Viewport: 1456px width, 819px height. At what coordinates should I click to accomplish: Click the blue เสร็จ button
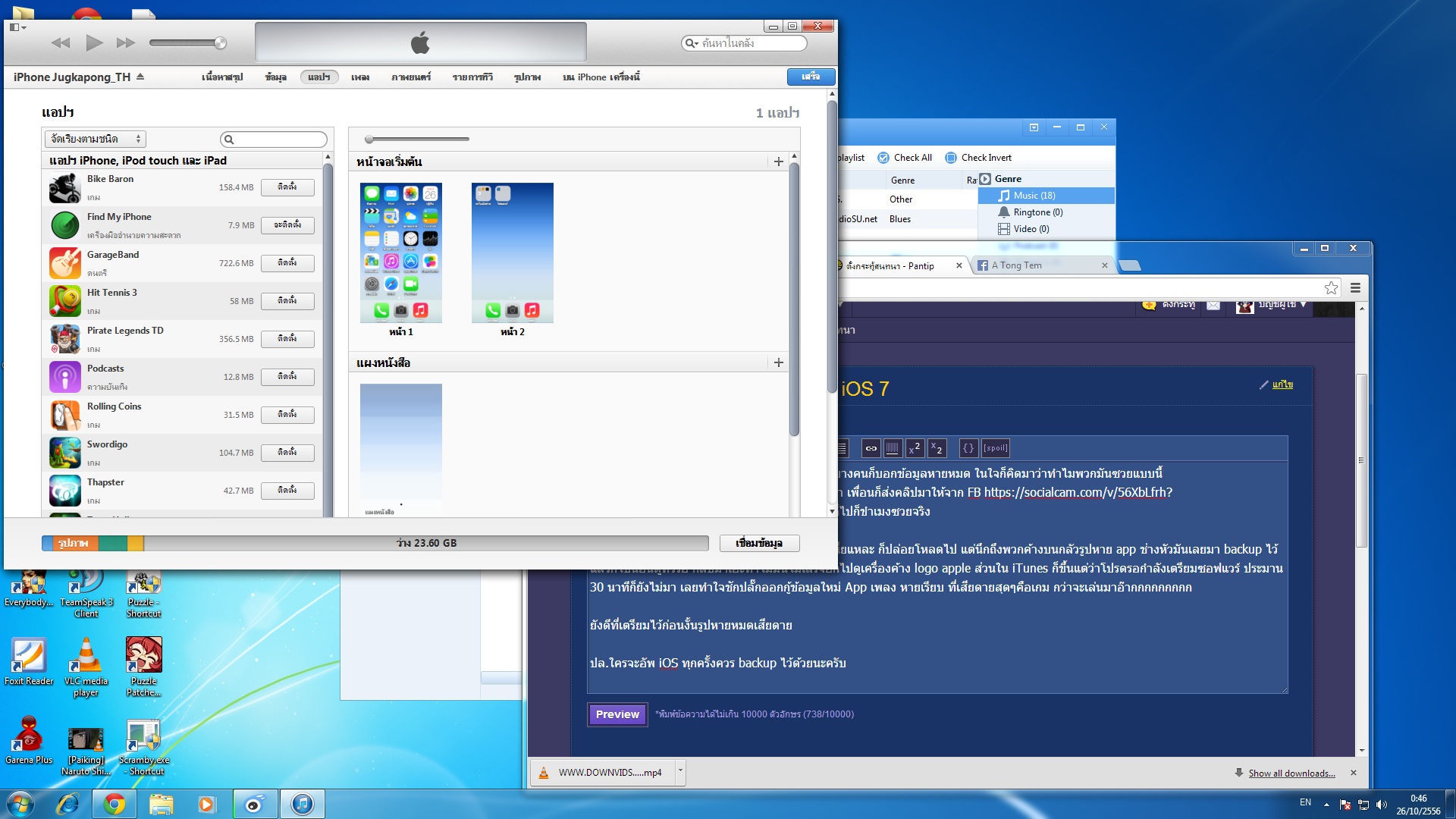pyautogui.click(x=811, y=77)
